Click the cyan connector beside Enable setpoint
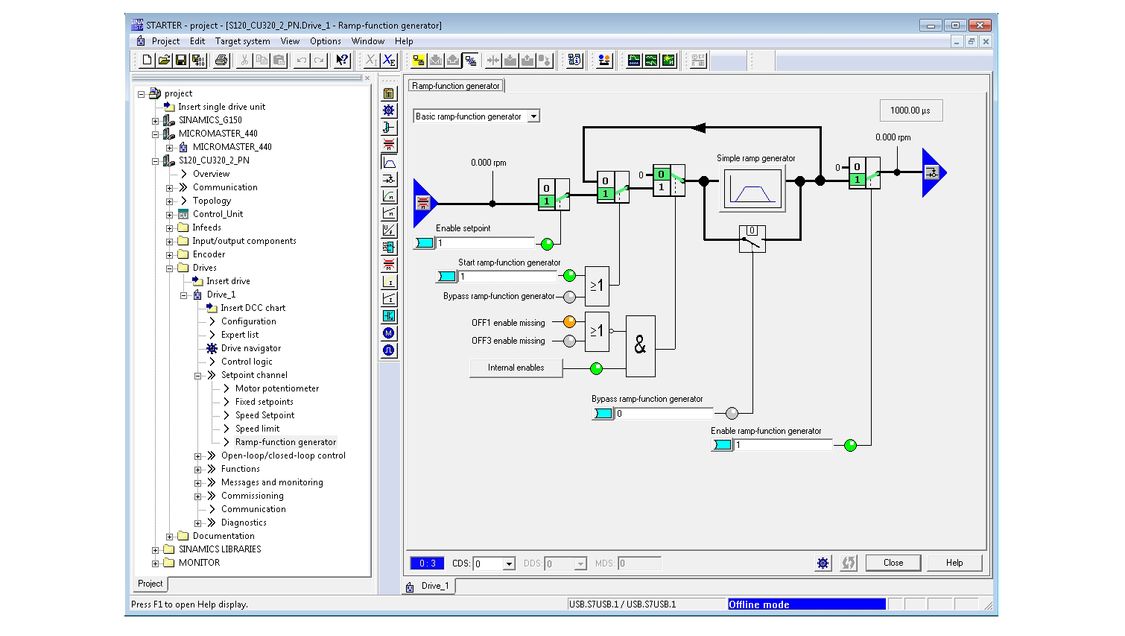1125x636 pixels. click(425, 243)
